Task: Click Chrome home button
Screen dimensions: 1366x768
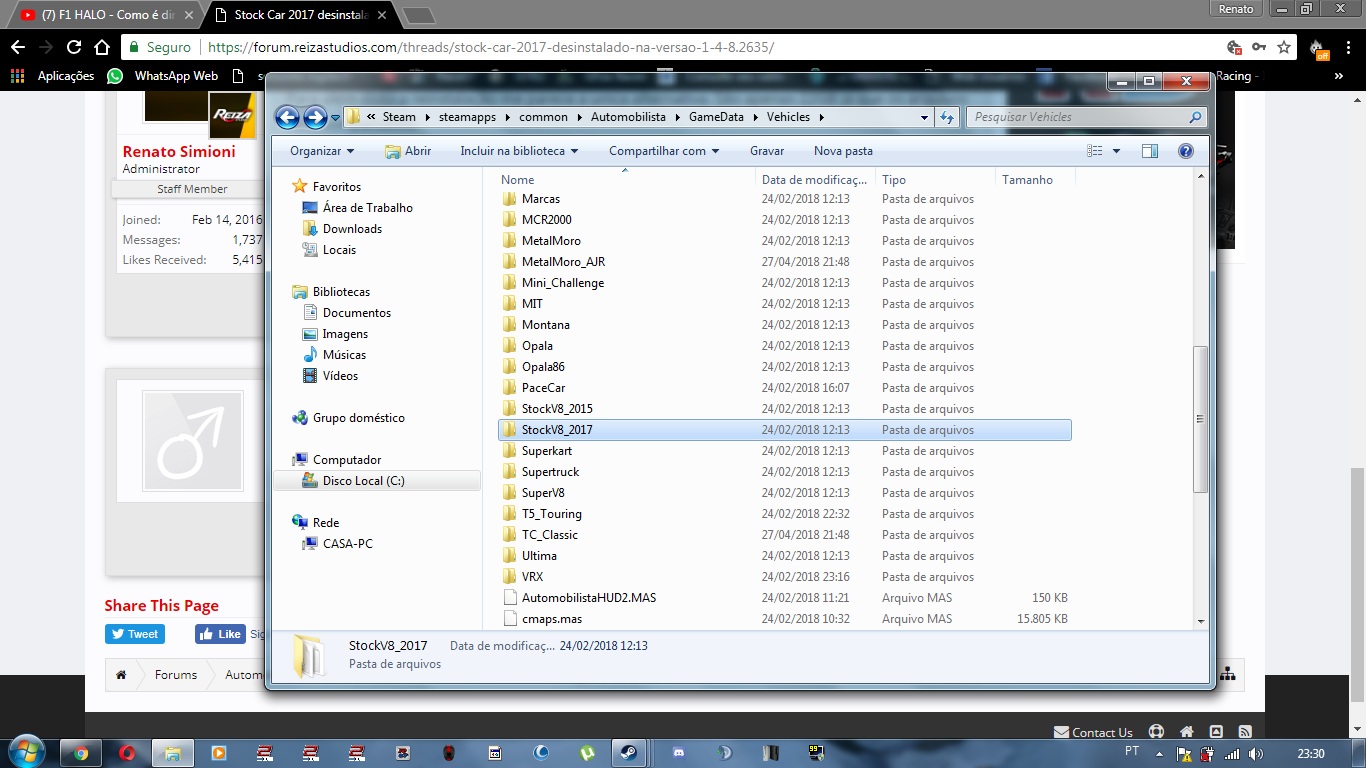Action: pyautogui.click(x=102, y=47)
